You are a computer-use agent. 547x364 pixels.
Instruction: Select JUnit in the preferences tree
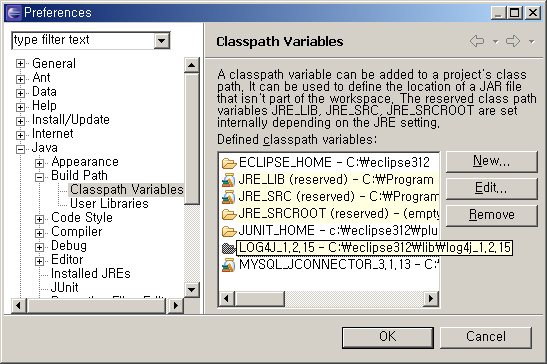click(65, 287)
